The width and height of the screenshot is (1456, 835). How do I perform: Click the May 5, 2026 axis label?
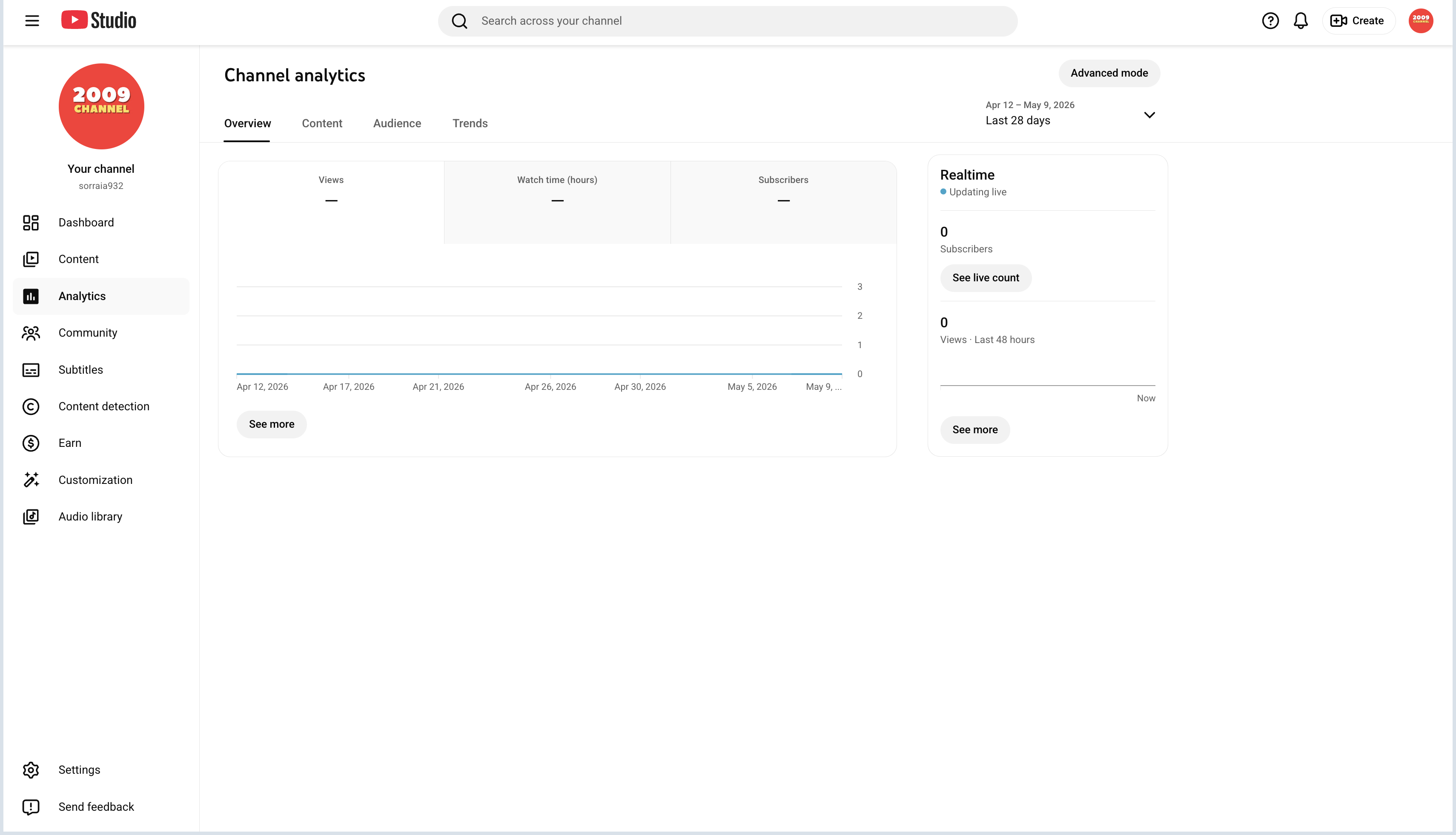coord(752,386)
